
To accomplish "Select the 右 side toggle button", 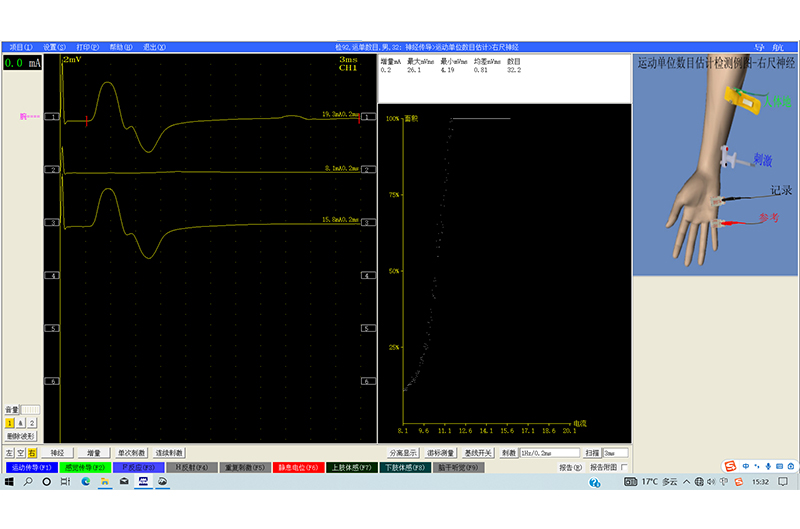I will (x=32, y=453).
